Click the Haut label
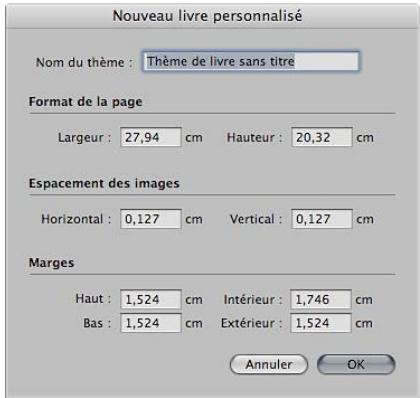420x398 pixels. click(93, 298)
